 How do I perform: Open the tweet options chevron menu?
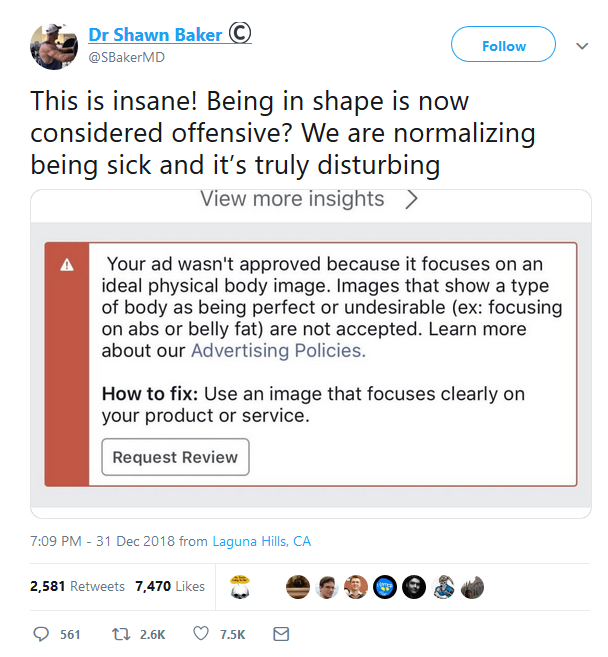tap(582, 46)
